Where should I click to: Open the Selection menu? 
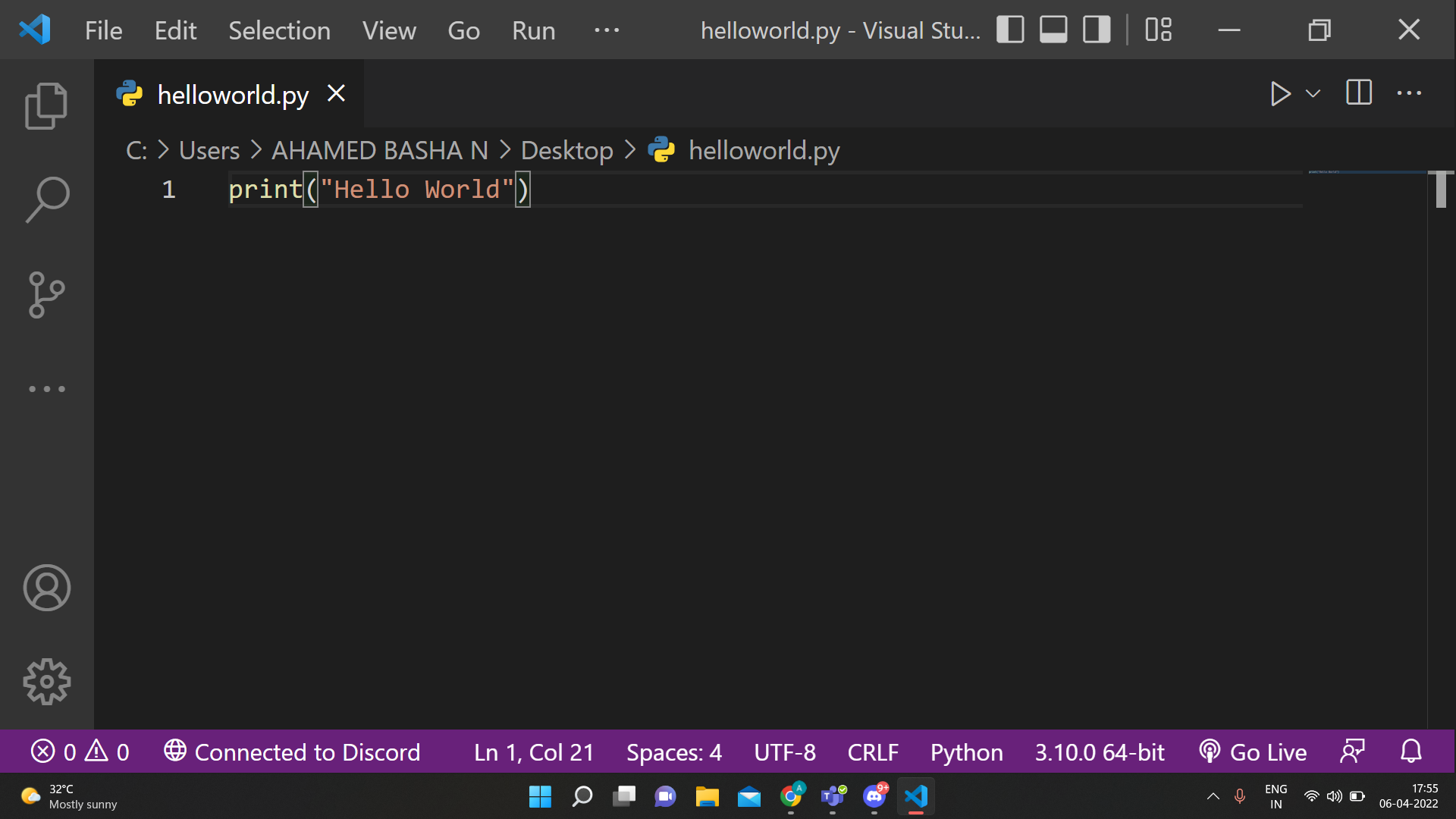click(279, 30)
